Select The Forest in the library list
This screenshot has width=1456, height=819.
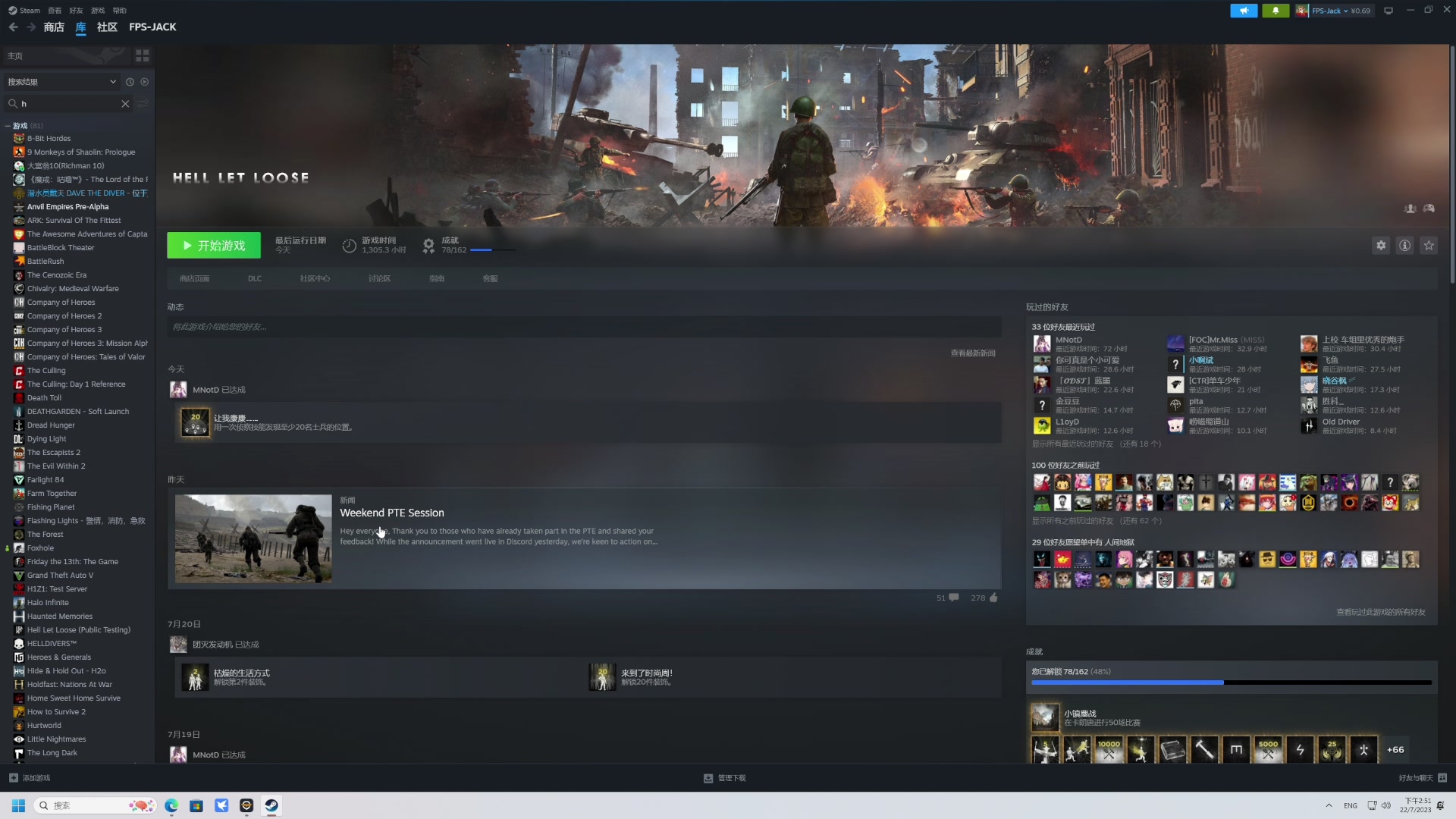45,535
